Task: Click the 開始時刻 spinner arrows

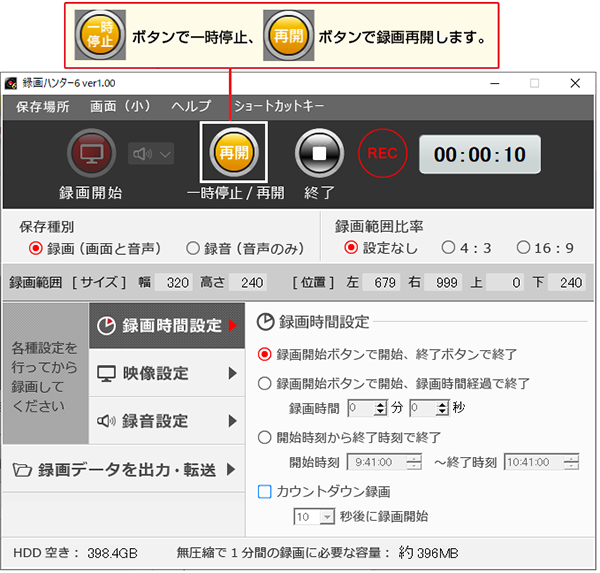Action: 414,462
